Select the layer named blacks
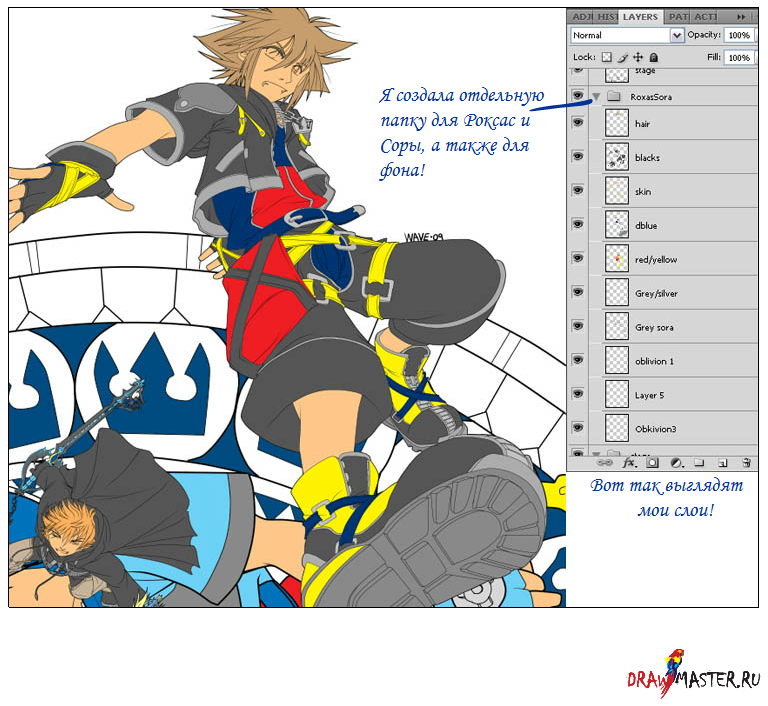This screenshot has height=706, width=768. click(x=647, y=158)
